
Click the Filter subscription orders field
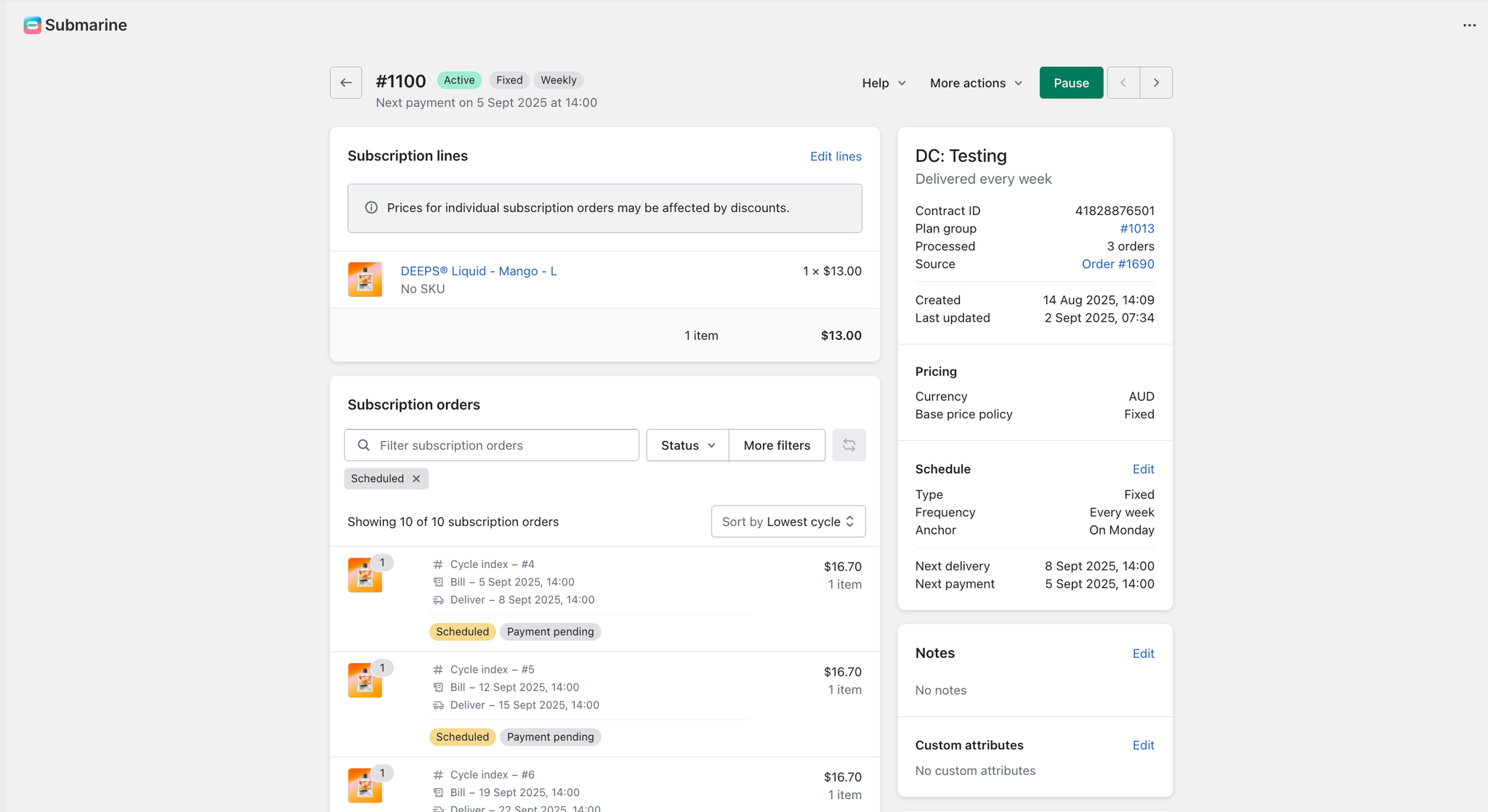tap(501, 445)
